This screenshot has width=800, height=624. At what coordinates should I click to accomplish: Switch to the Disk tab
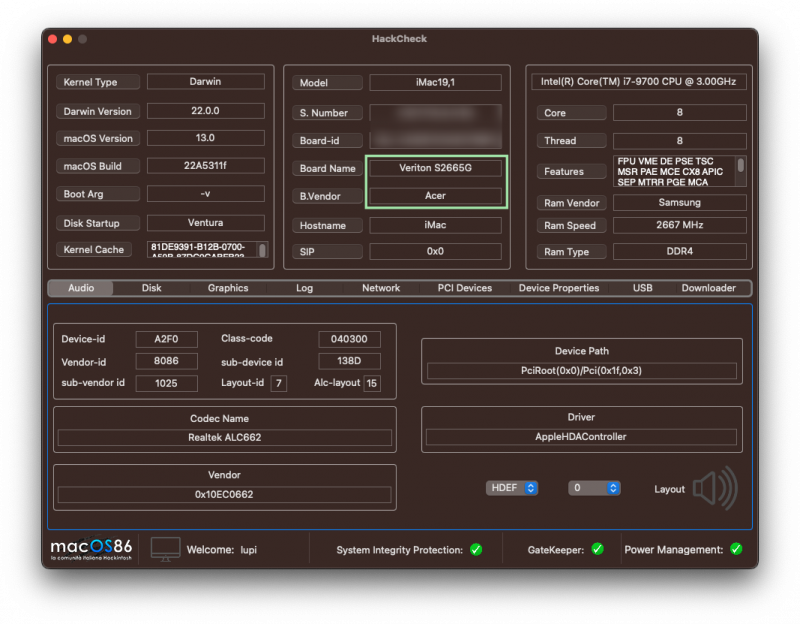151,288
